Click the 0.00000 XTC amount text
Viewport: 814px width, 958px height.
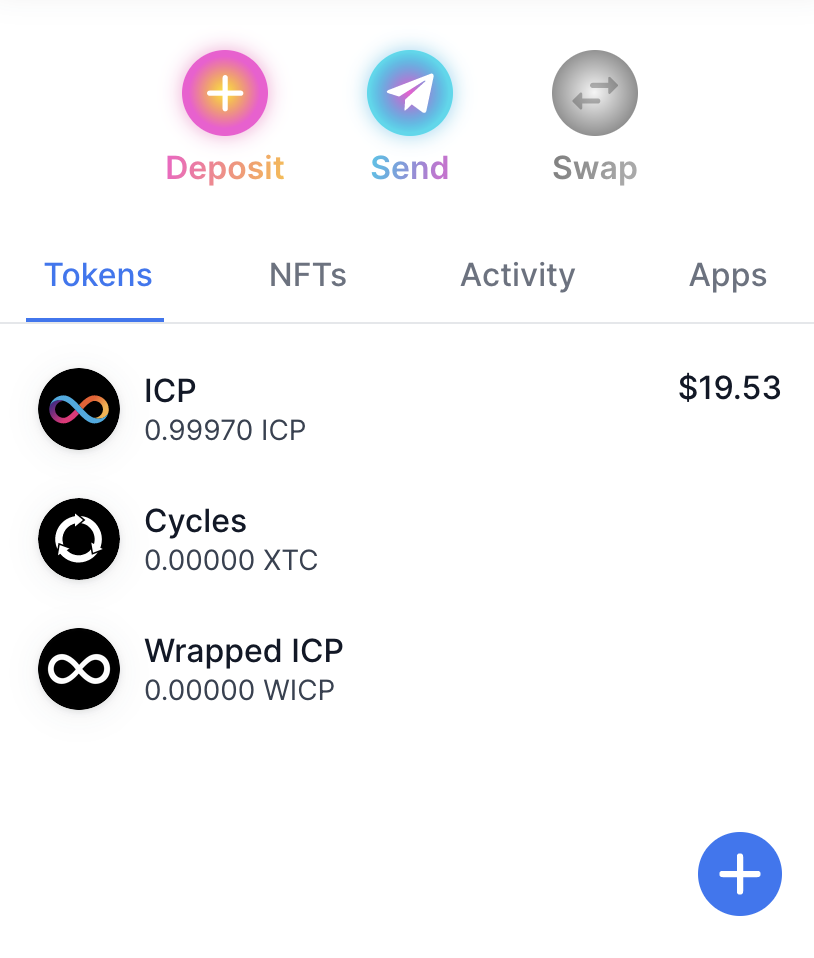pos(231,560)
